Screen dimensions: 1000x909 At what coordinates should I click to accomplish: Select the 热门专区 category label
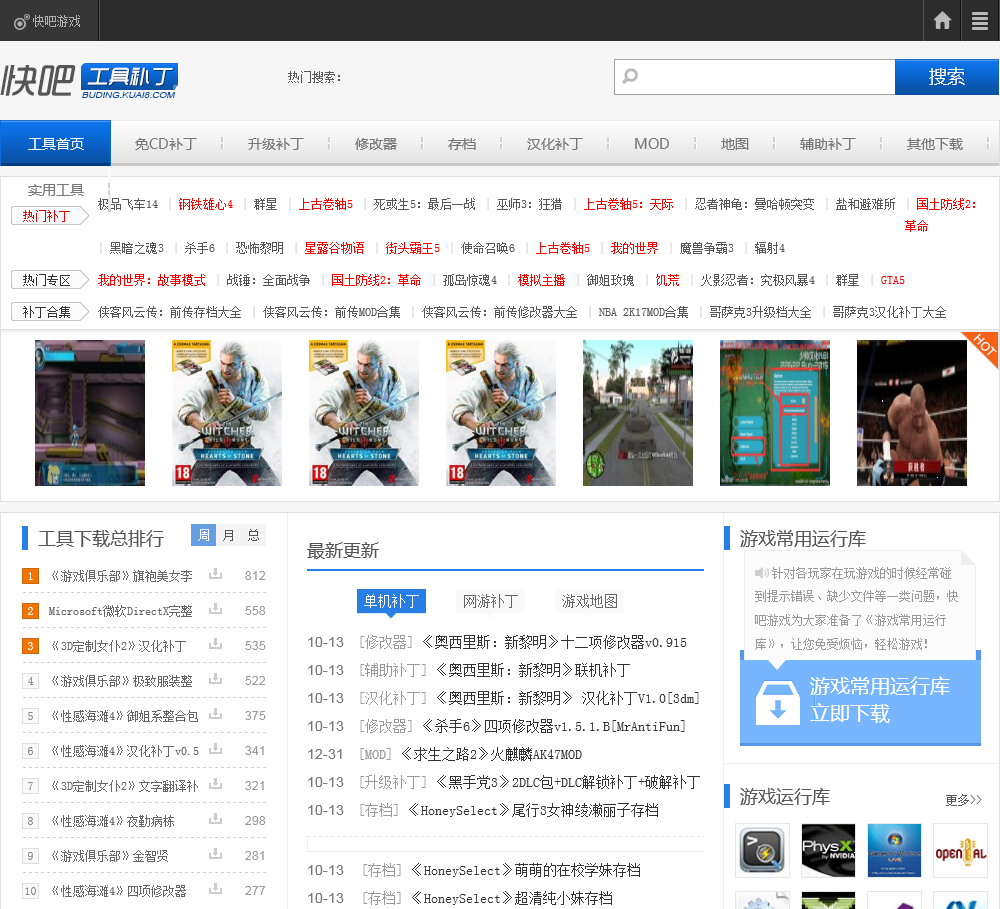pos(49,279)
